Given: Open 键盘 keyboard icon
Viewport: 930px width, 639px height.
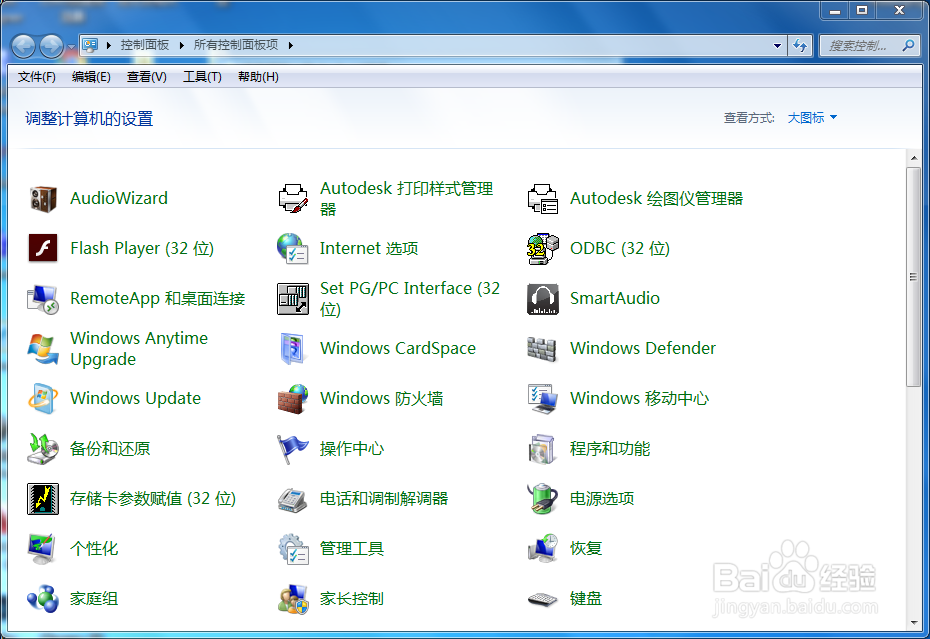Looking at the screenshot, I should coord(543,600).
